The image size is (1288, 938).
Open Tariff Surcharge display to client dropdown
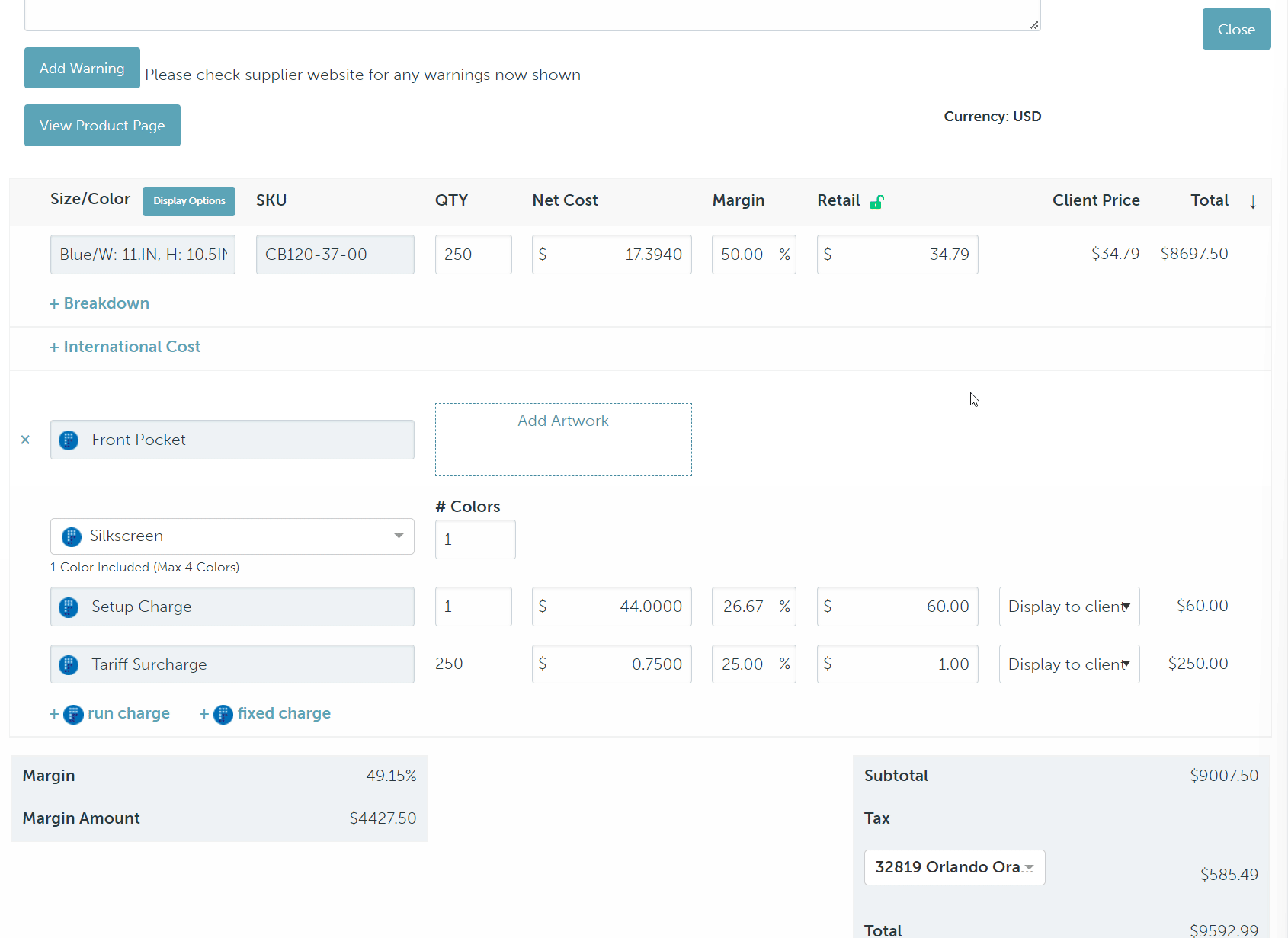pyautogui.click(x=1069, y=664)
